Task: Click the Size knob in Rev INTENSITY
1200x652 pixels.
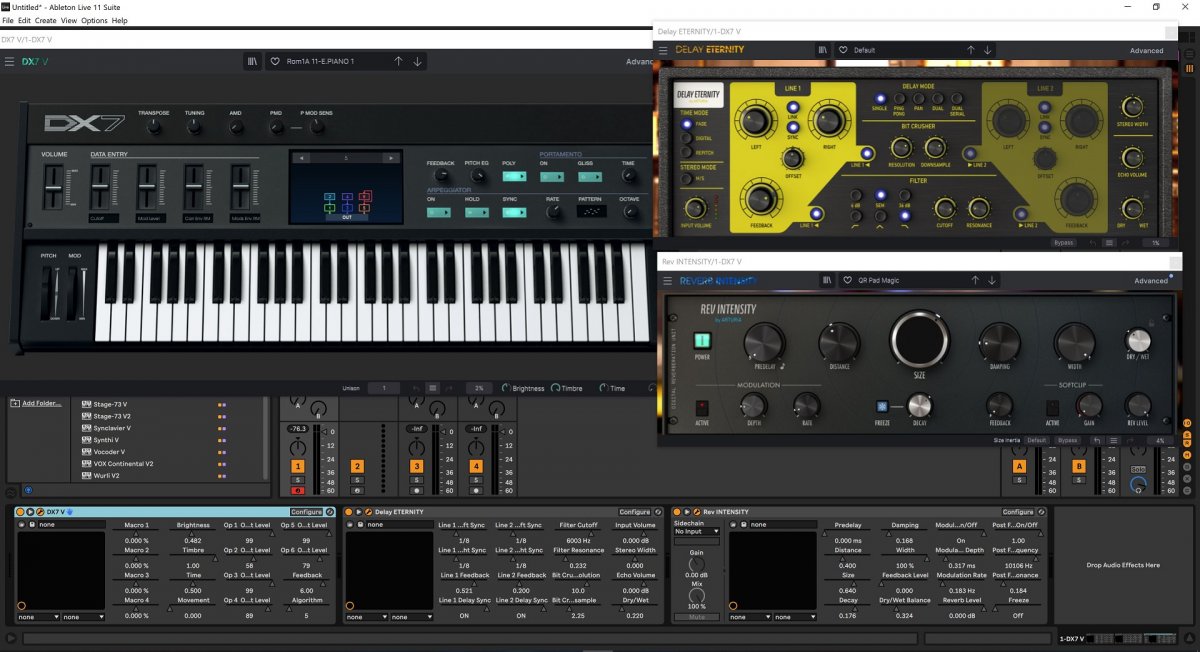Action: point(920,341)
